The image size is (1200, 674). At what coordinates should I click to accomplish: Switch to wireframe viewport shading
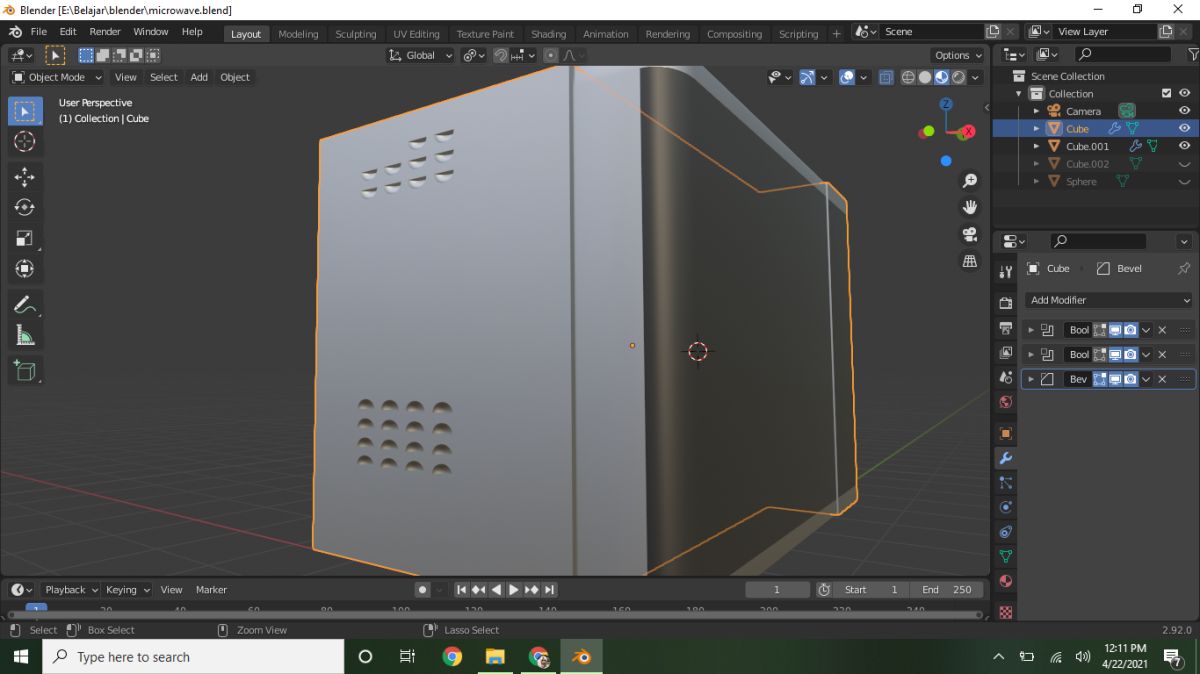pyautogui.click(x=908, y=77)
